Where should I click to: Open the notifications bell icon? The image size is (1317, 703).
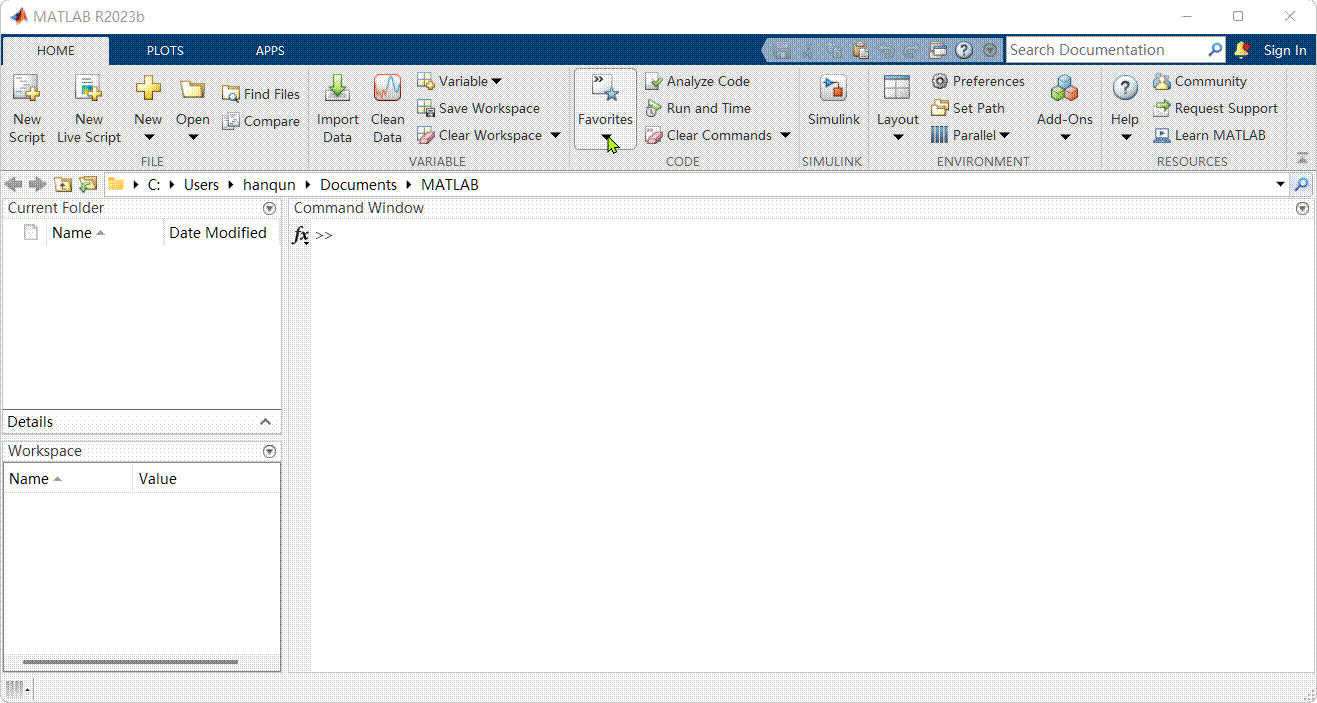point(1242,49)
